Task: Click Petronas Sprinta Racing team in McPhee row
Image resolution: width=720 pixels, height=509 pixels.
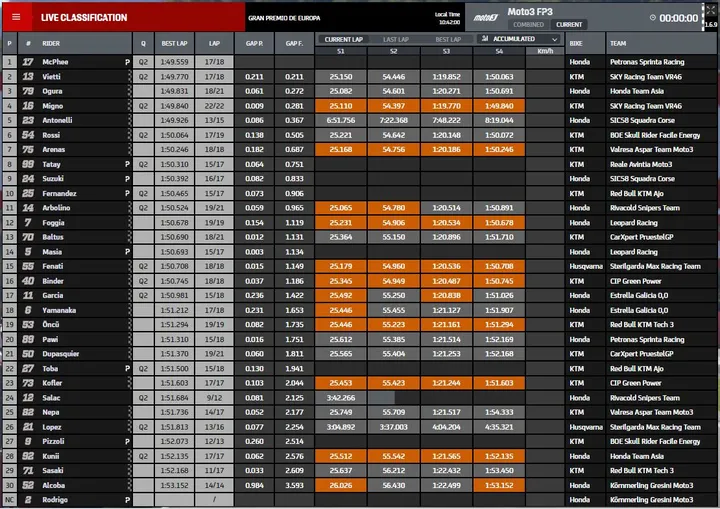Action: click(x=647, y=62)
